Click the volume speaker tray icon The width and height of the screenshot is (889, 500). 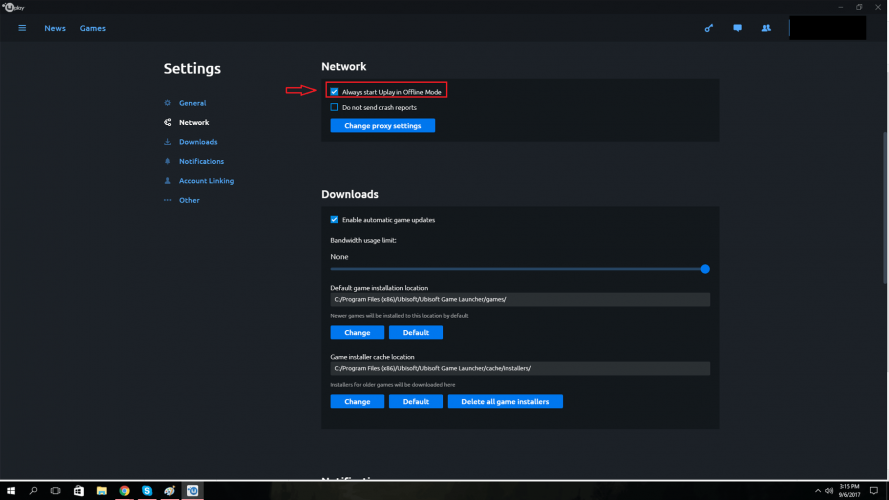(x=829, y=491)
